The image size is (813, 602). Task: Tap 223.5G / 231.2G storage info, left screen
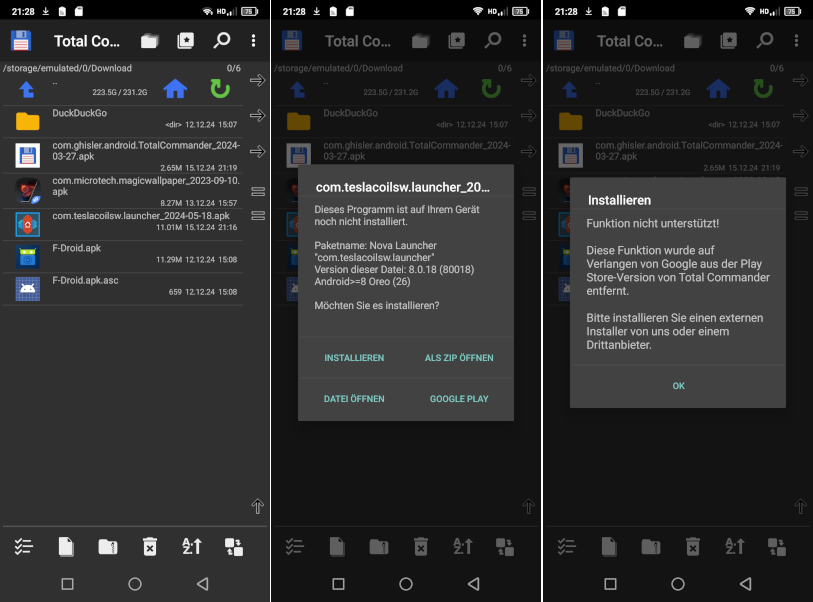pyautogui.click(x=120, y=92)
